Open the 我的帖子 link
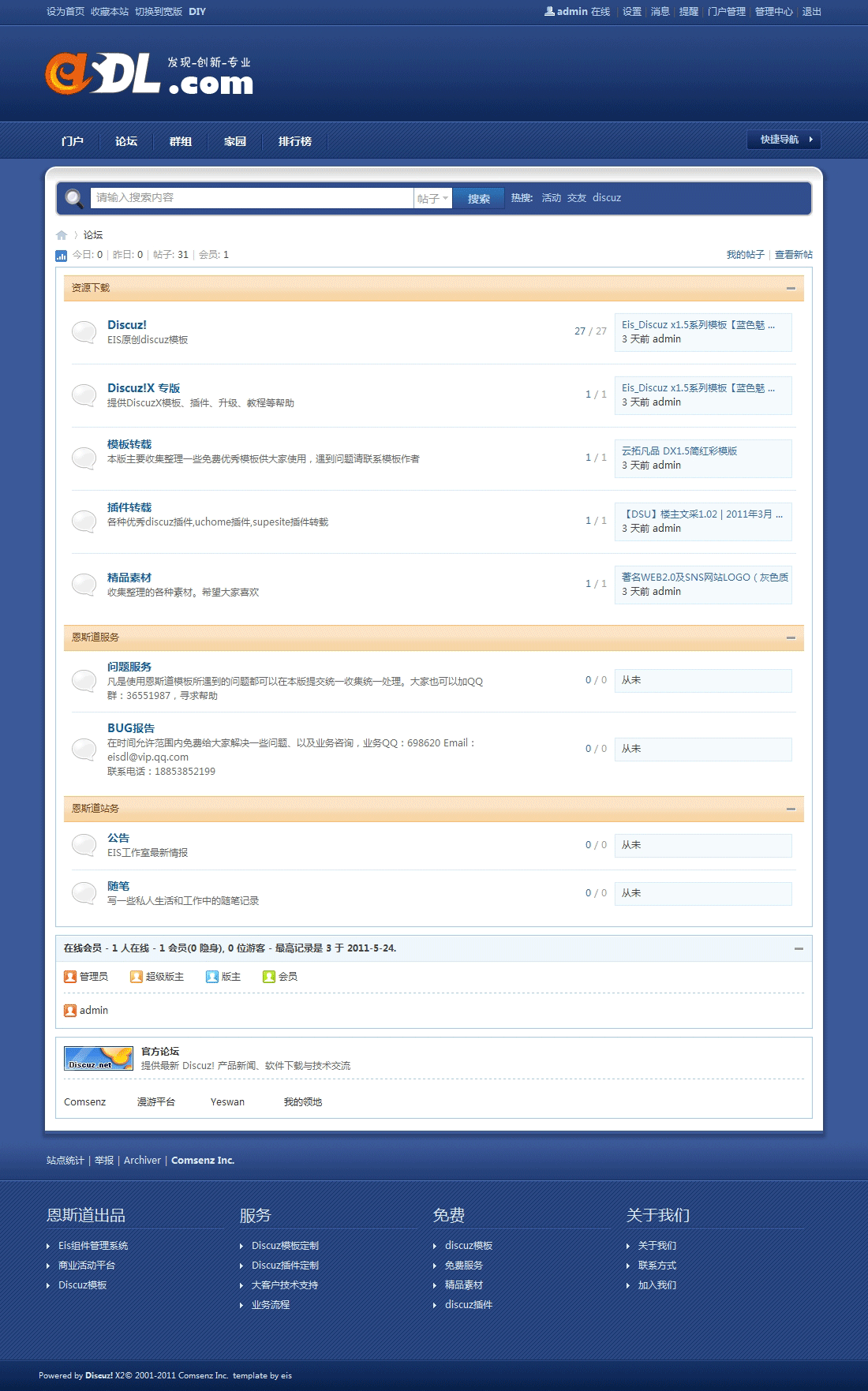Image resolution: width=868 pixels, height=1391 pixels. [x=746, y=255]
